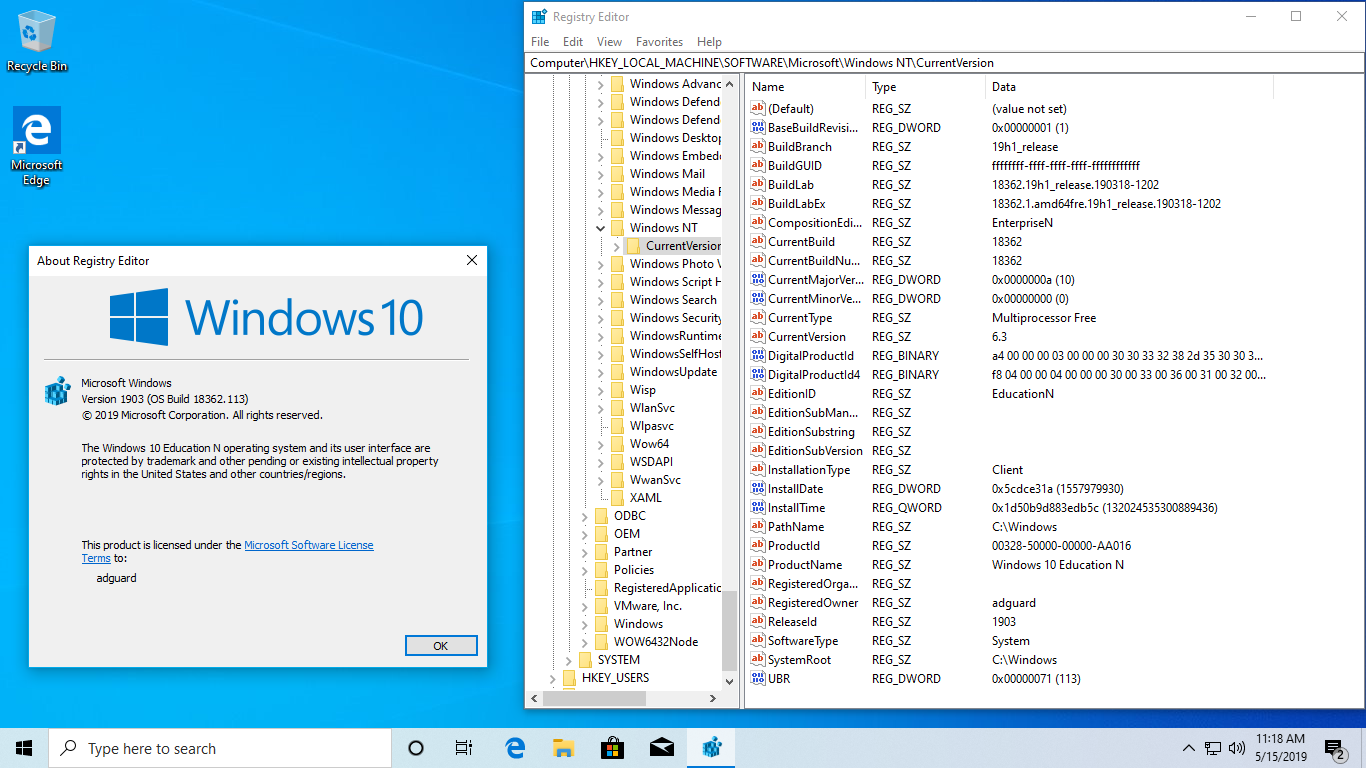This screenshot has height=768, width=1366.
Task: Click Registry Editor taskbar icon
Action: (x=712, y=748)
